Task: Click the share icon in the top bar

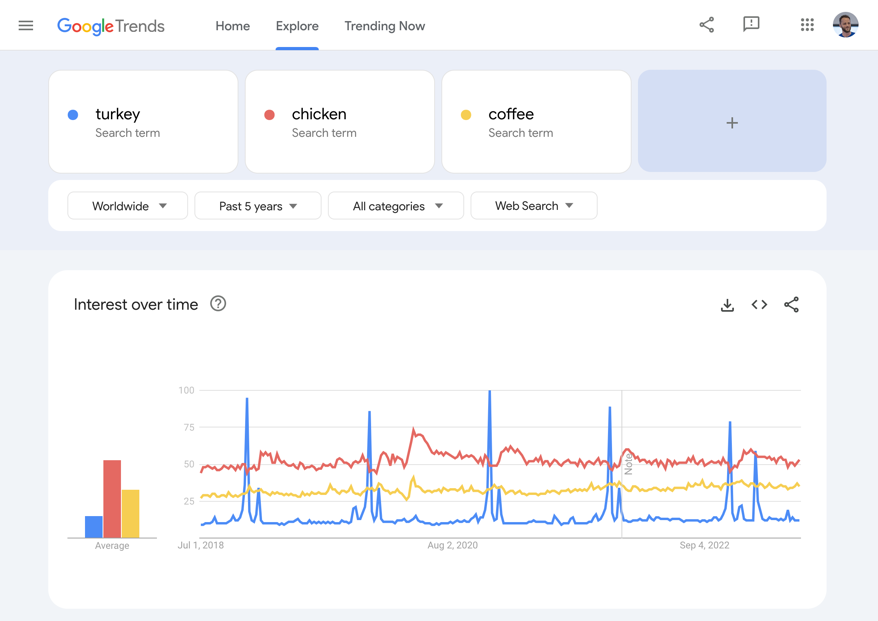Action: point(707,25)
